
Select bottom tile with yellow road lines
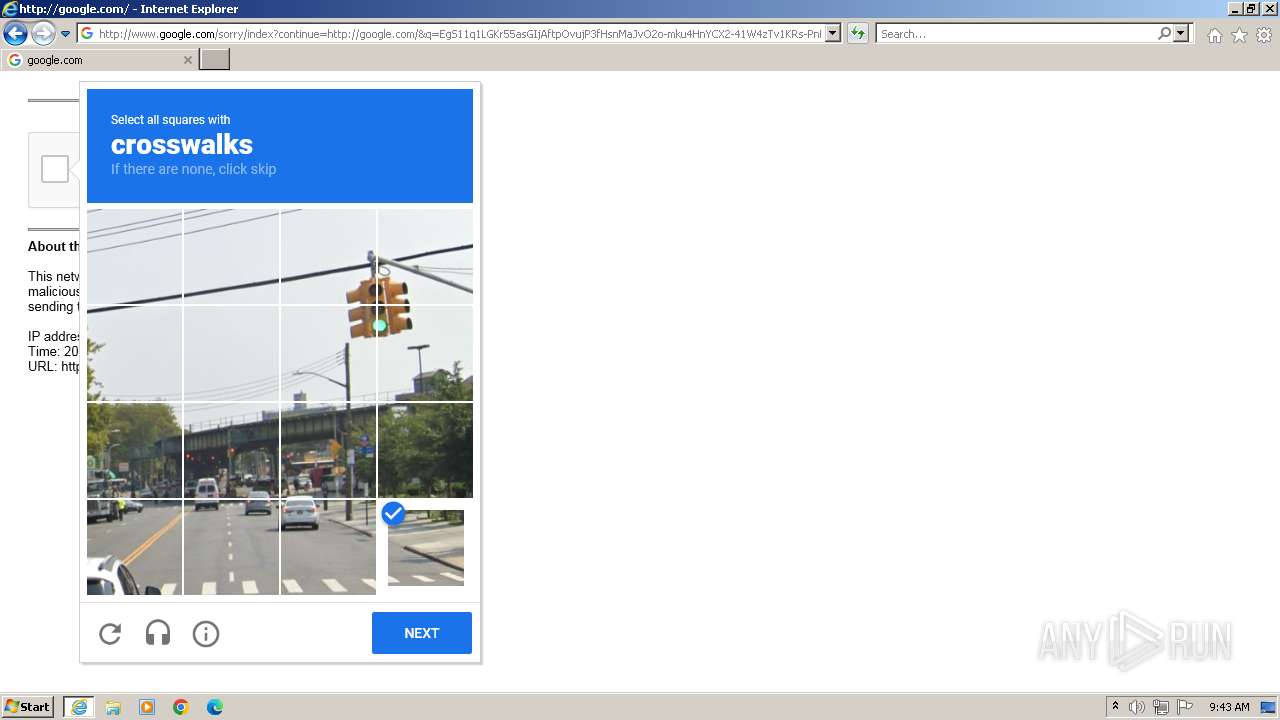click(134, 547)
